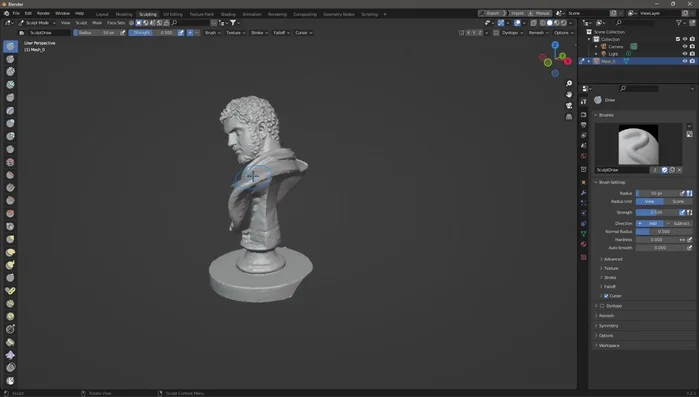Toggle the camera view icon
Screen dimensions: 699x397
click(569, 106)
